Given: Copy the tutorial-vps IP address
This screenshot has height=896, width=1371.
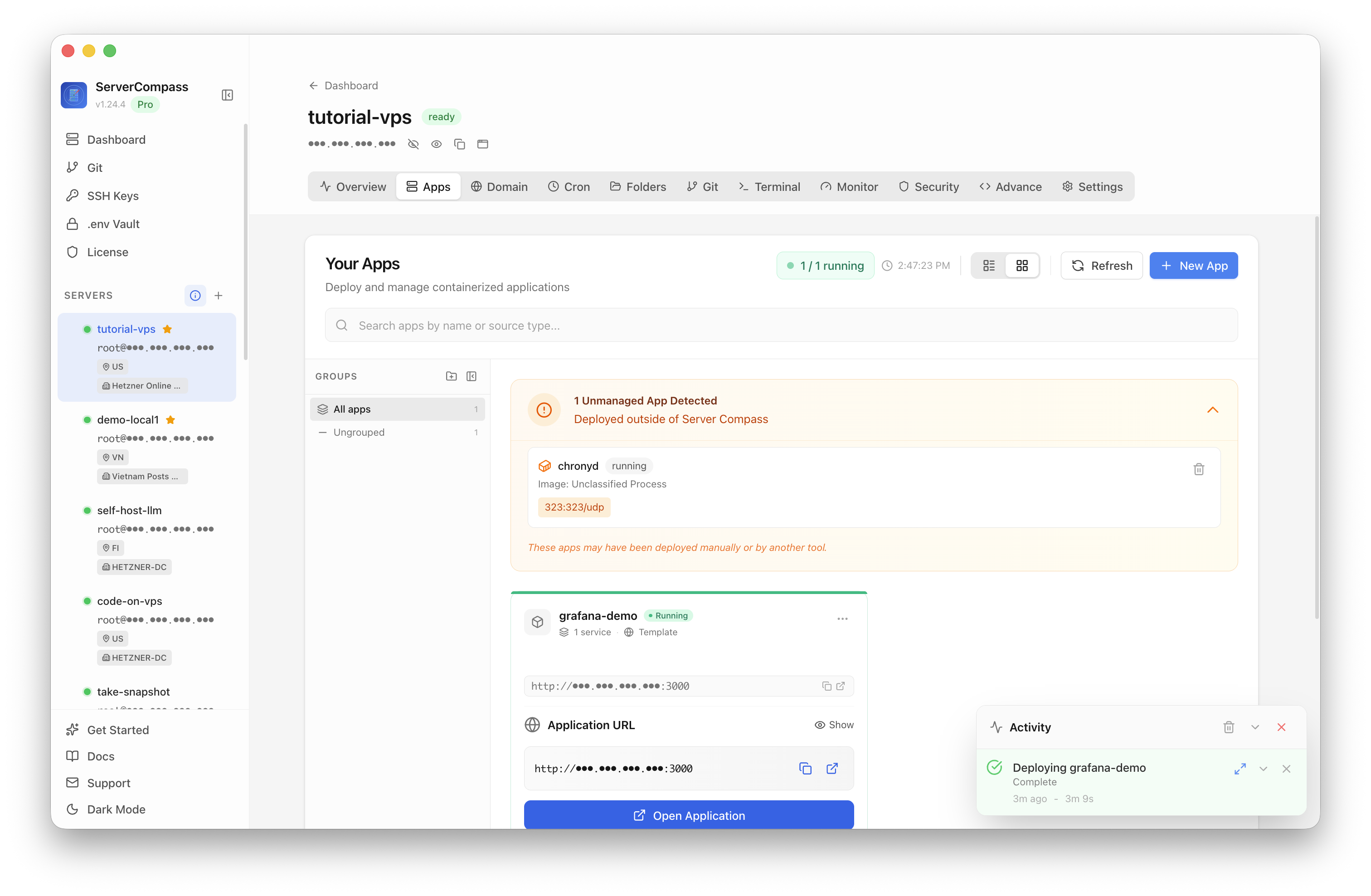Looking at the screenshot, I should [459, 144].
